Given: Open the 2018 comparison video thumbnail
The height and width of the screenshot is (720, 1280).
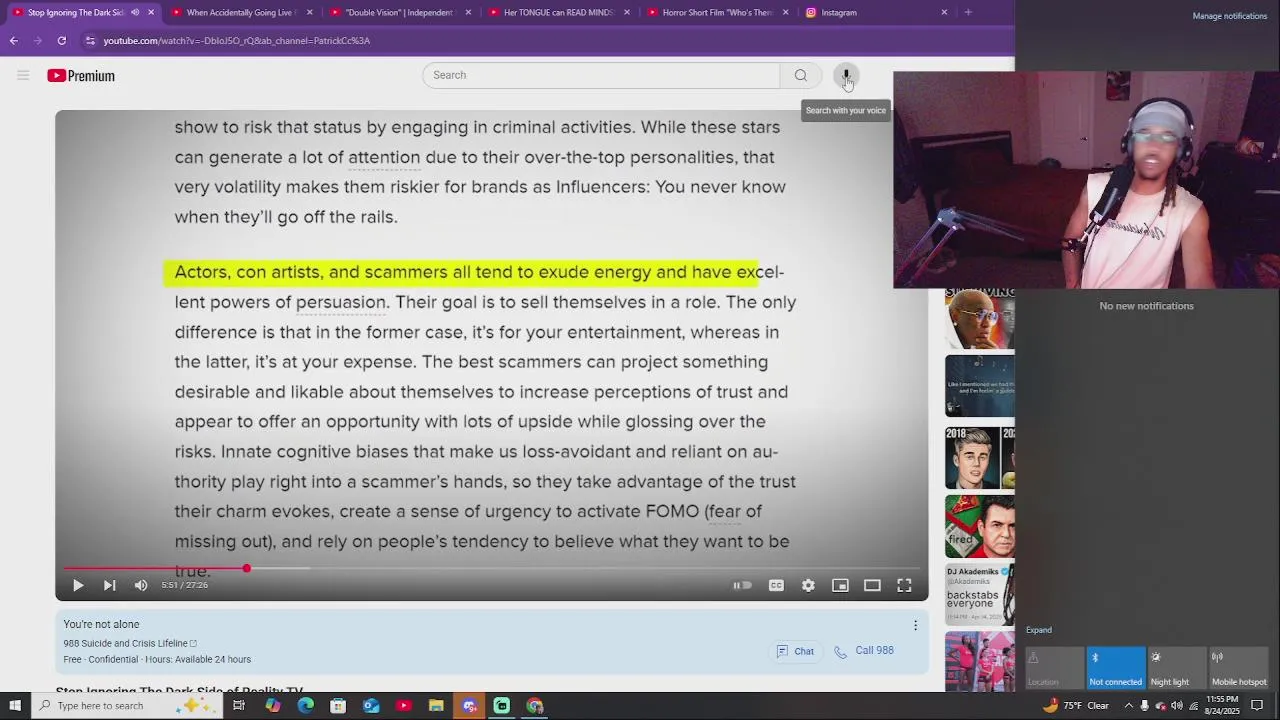Looking at the screenshot, I should (980, 458).
